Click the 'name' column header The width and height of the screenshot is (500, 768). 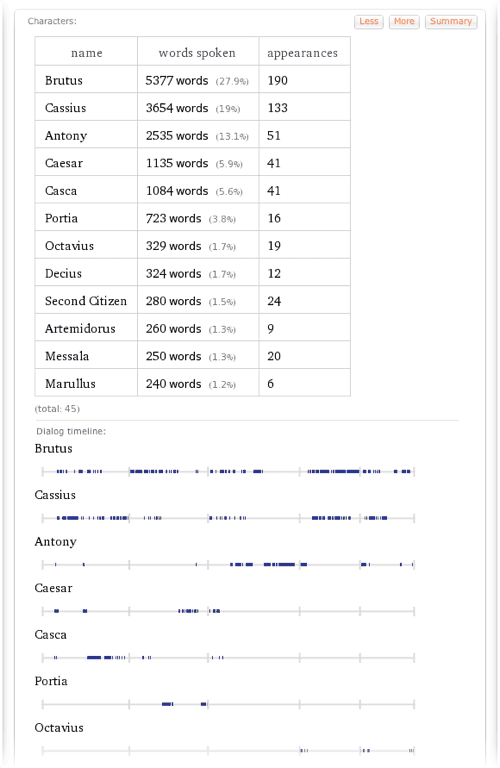86,53
